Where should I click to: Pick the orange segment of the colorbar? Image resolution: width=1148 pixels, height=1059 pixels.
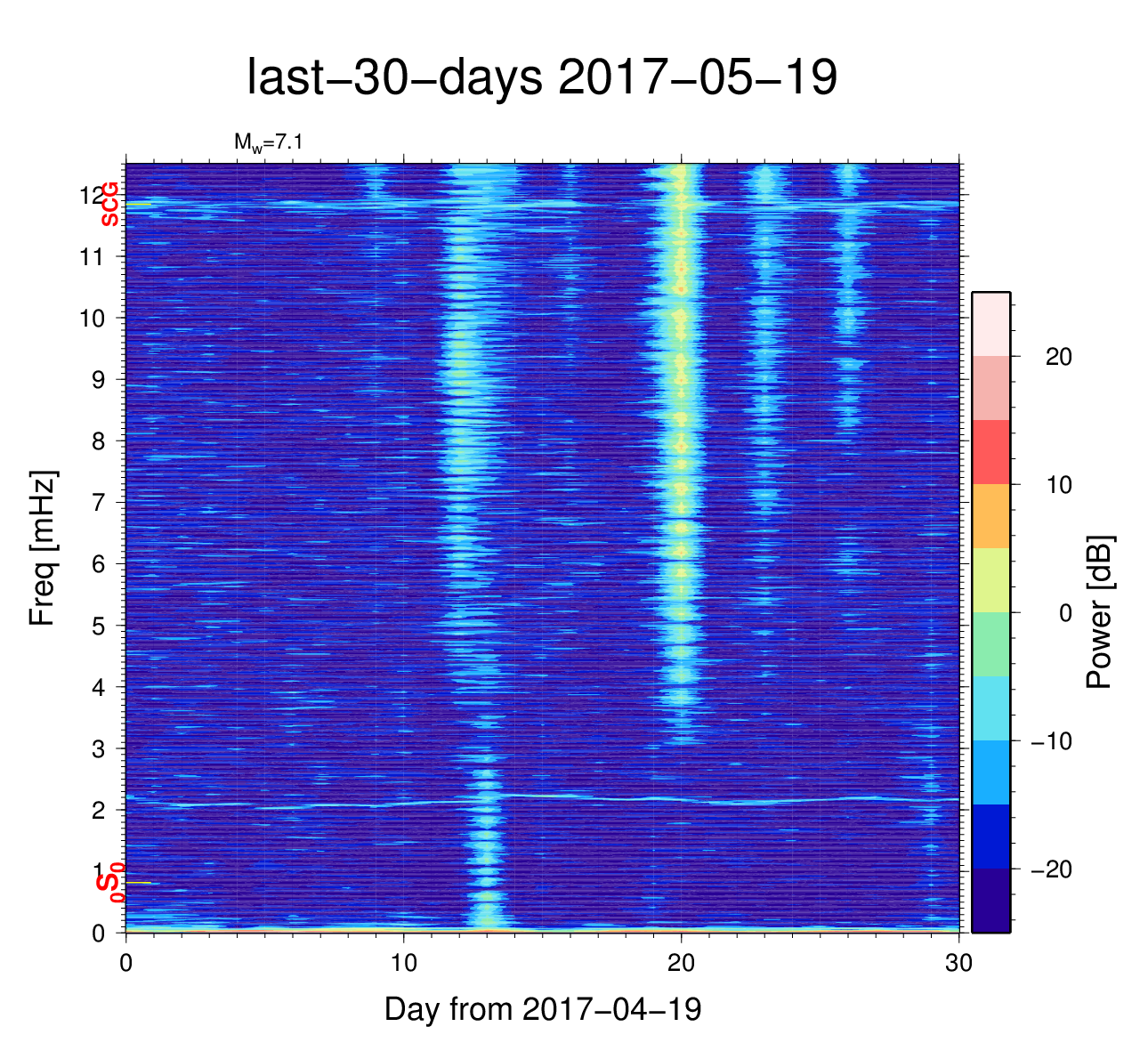(990, 516)
